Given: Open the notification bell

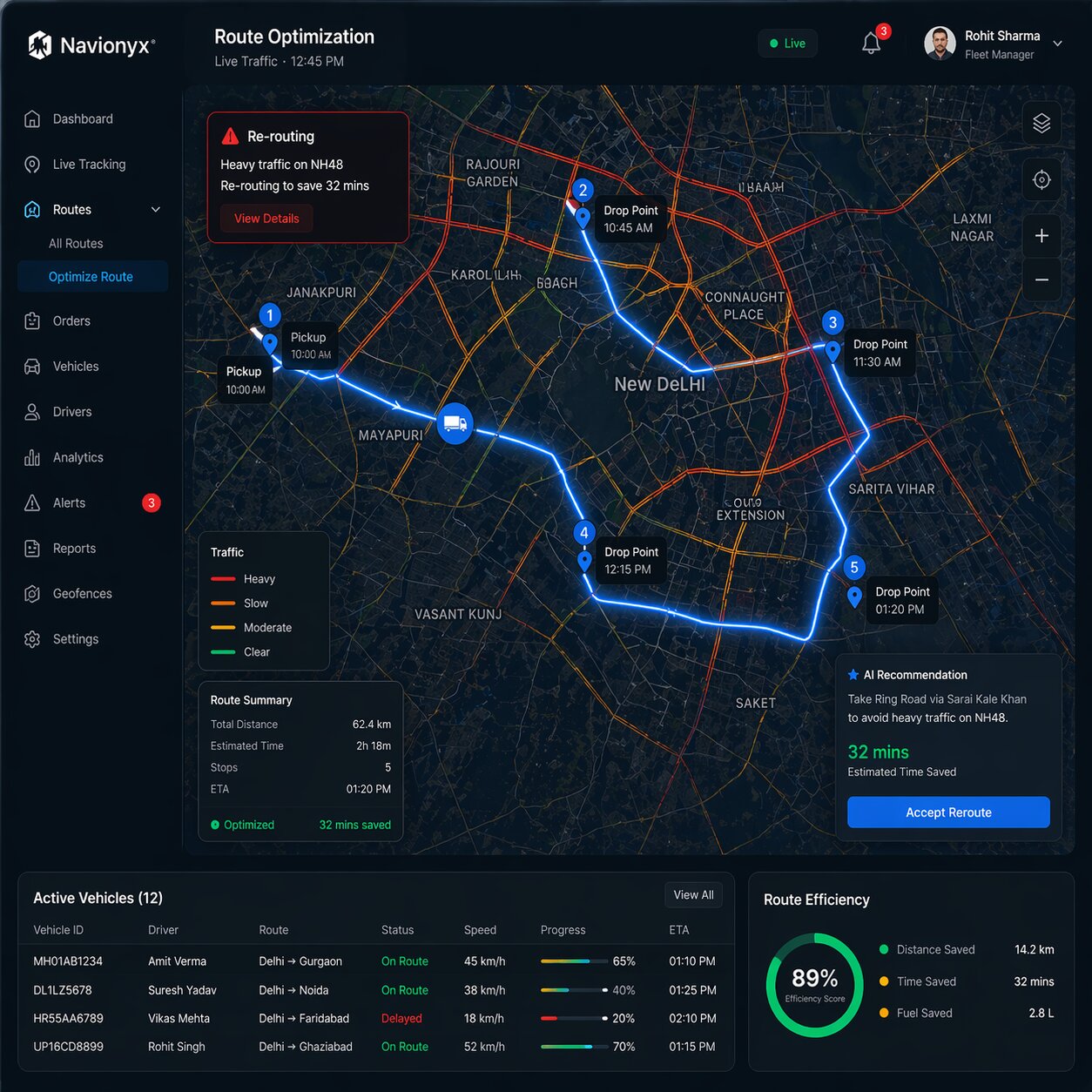Looking at the screenshot, I should 872,42.
